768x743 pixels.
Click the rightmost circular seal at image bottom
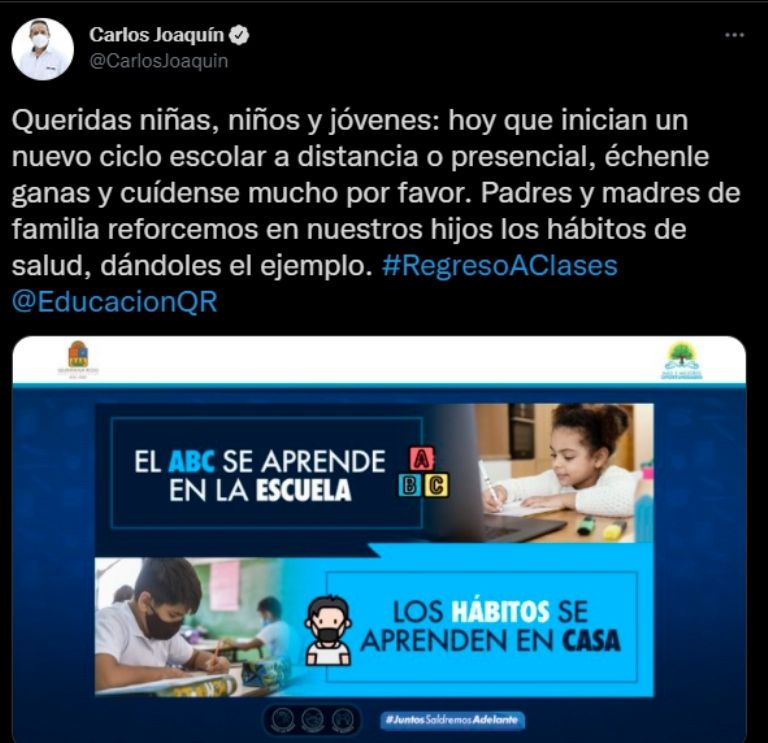[x=341, y=720]
